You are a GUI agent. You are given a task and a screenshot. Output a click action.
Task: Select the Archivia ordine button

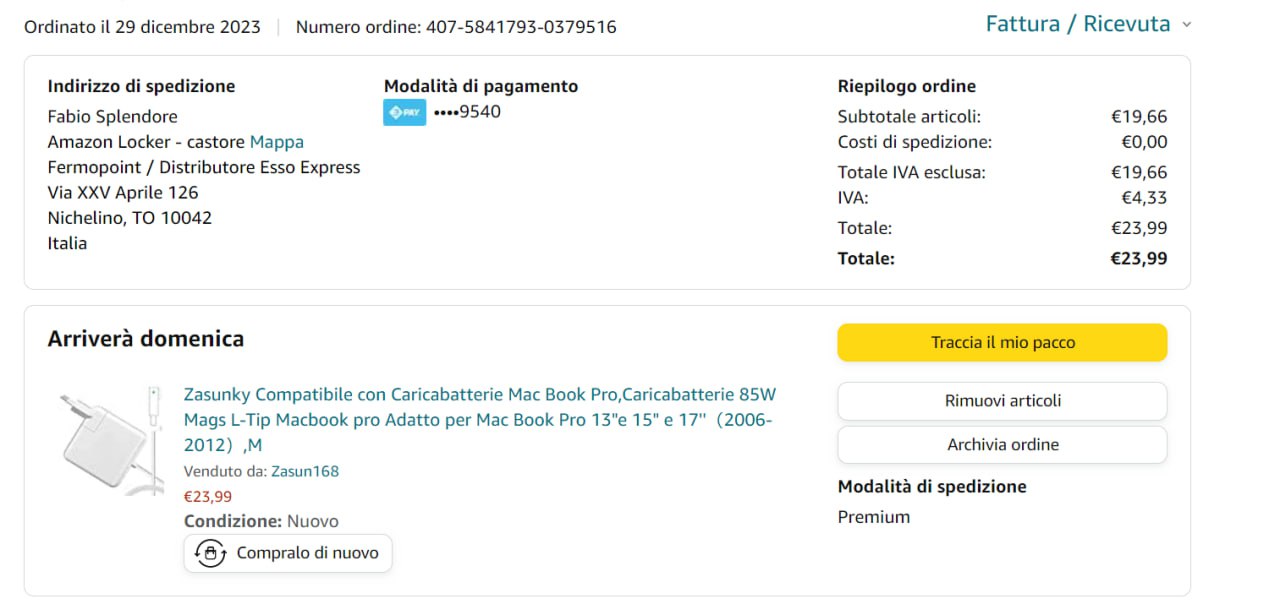(1002, 445)
